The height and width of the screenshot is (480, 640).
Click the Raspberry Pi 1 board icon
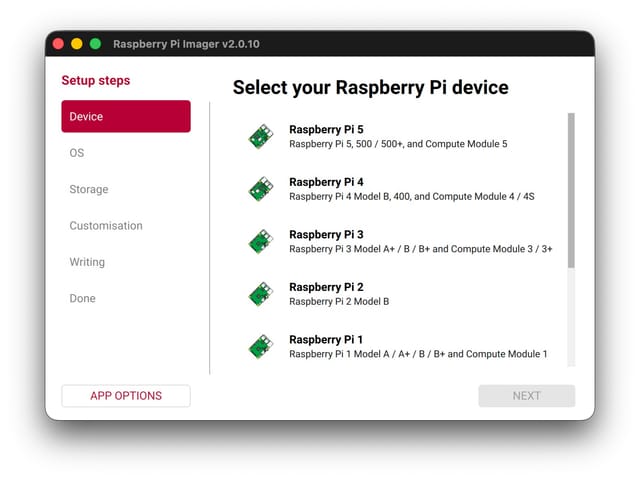tap(261, 347)
